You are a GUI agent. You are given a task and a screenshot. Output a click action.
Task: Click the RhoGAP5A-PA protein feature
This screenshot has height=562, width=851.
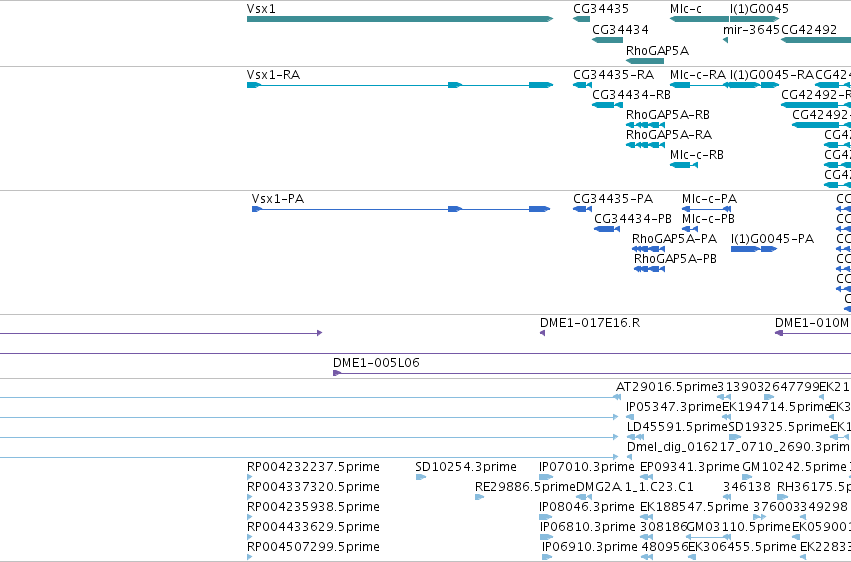(649, 249)
